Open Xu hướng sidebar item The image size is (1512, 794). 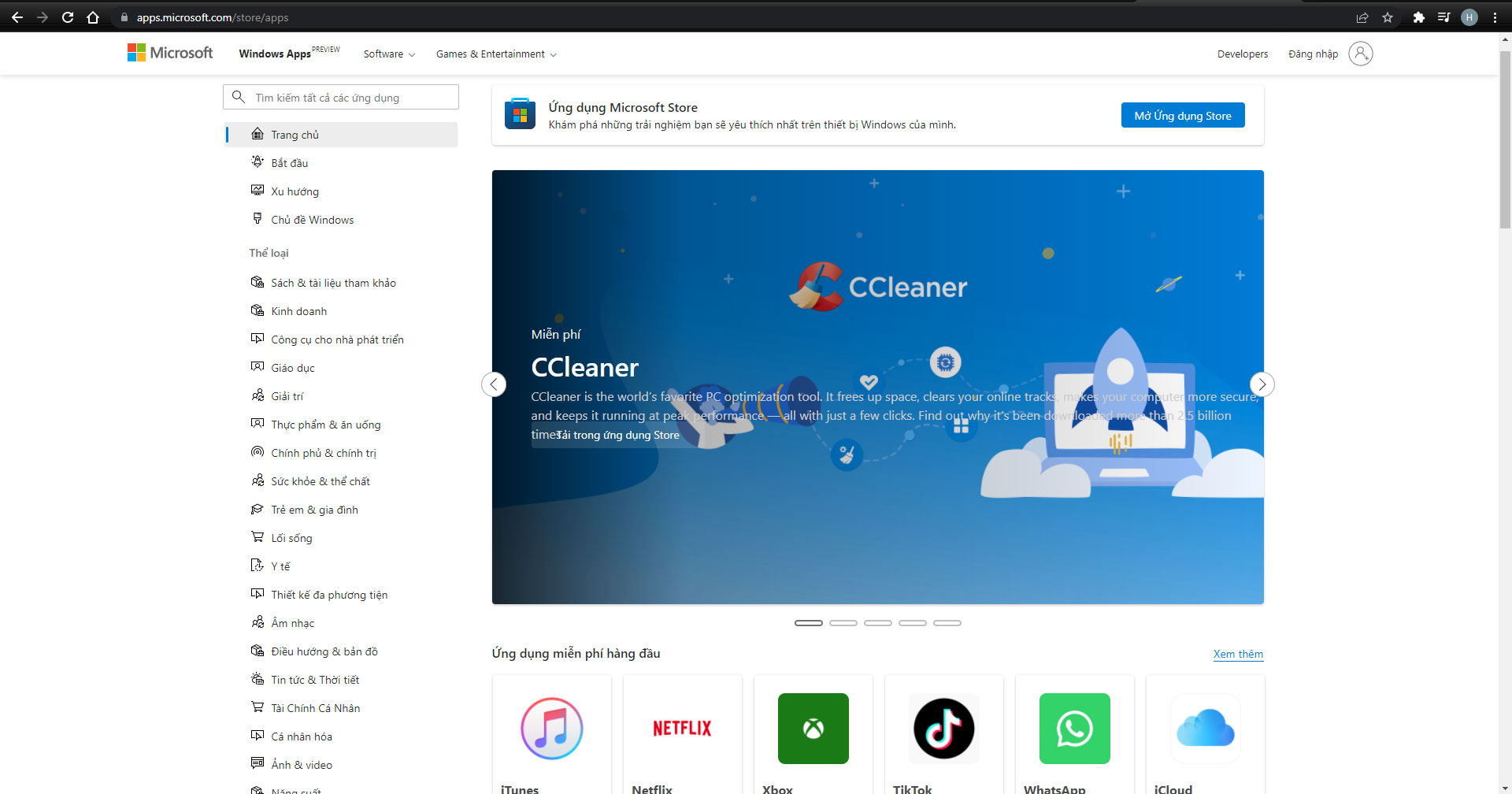coord(341,191)
